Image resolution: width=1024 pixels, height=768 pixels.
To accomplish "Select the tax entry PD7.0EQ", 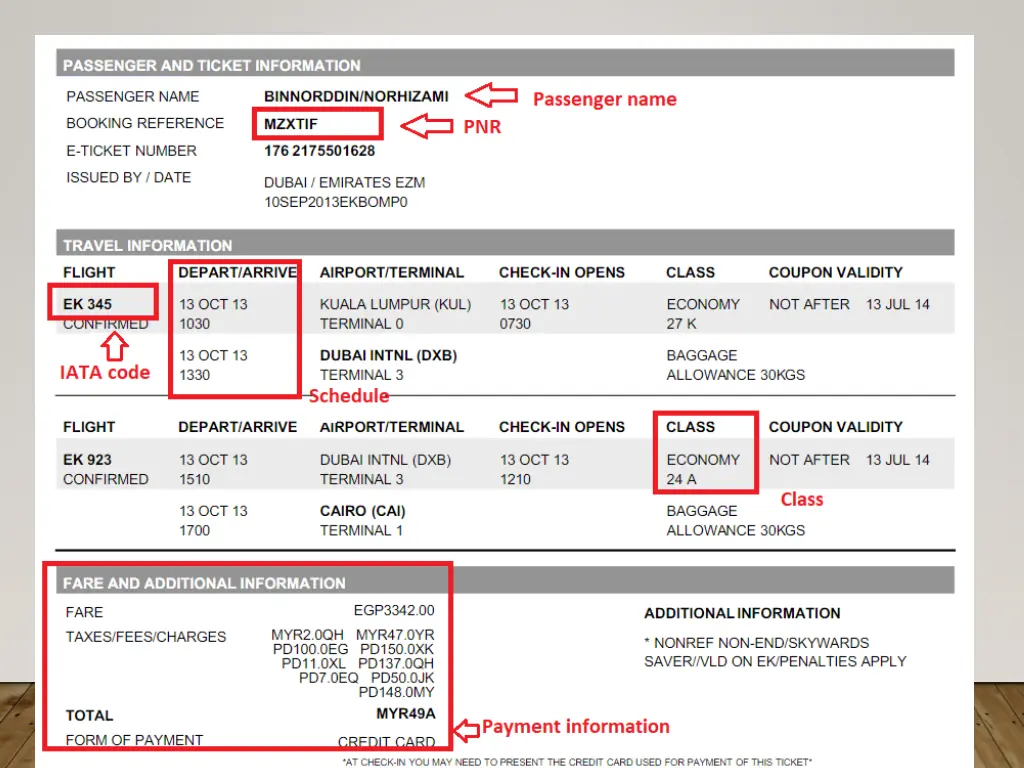I will tap(328, 678).
